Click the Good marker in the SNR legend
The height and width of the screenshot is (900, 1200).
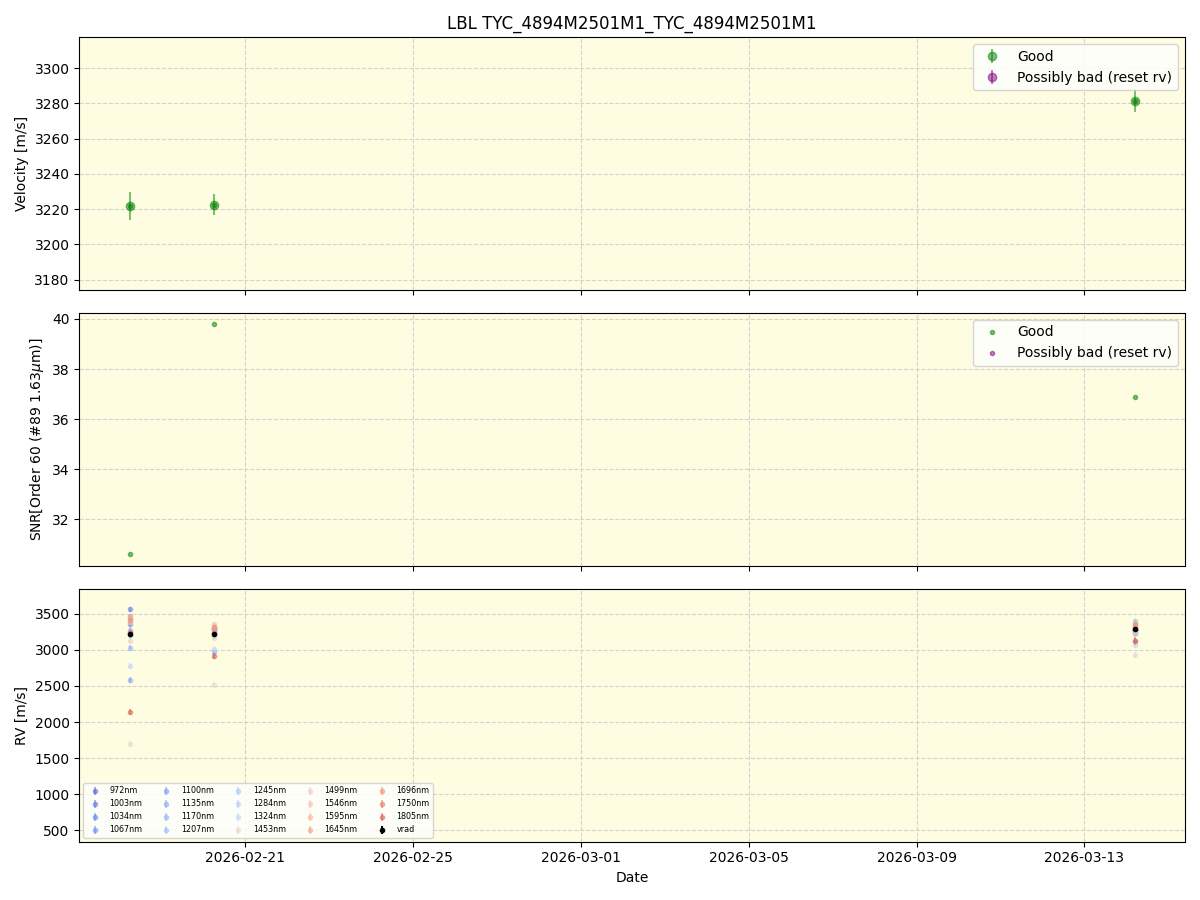(x=992, y=332)
